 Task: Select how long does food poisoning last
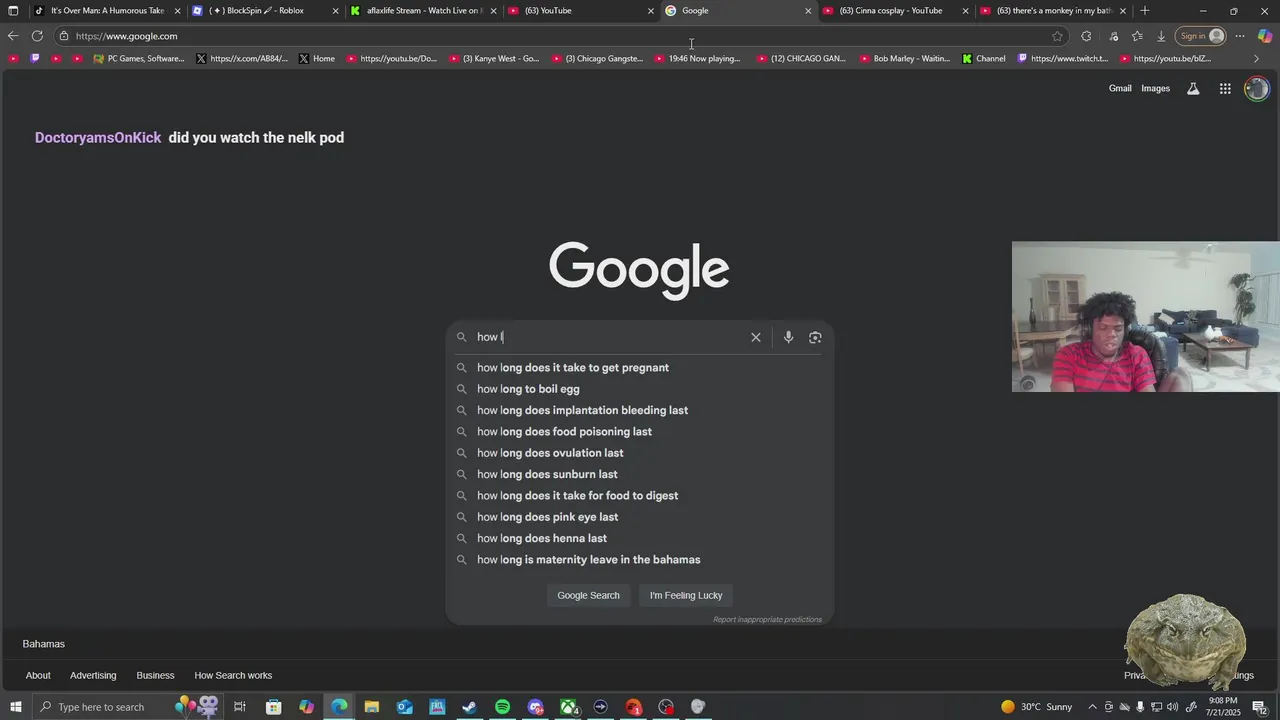pos(639,432)
